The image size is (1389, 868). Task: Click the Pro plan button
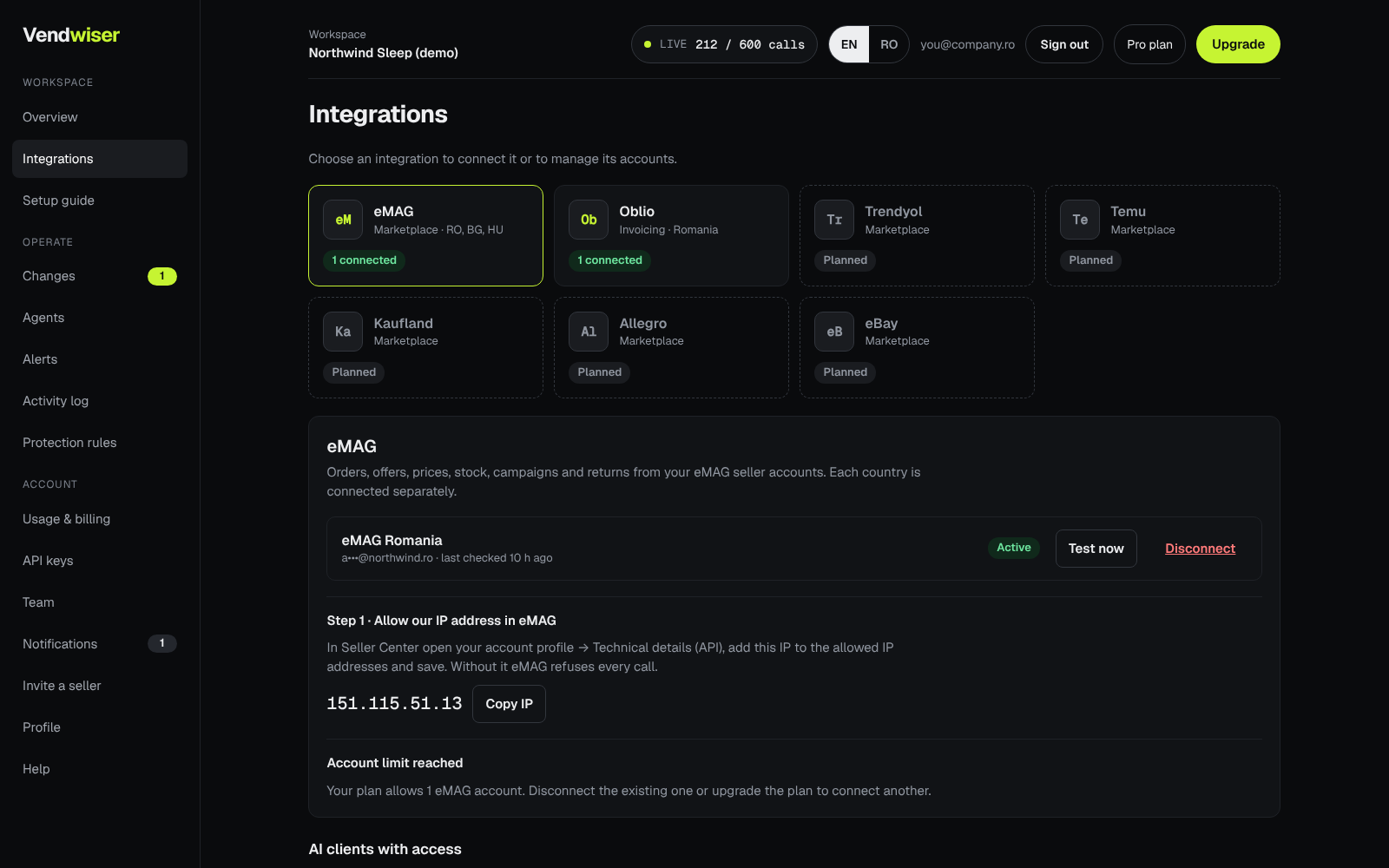pos(1149,44)
